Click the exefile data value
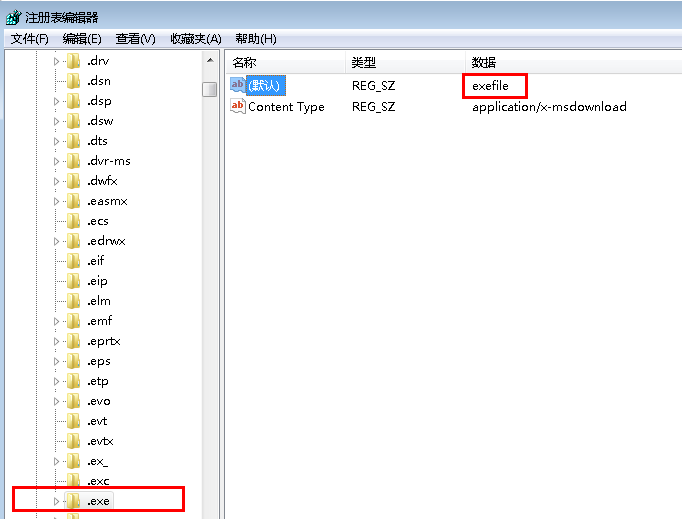Viewport: 682px width, 519px height. coord(491,86)
